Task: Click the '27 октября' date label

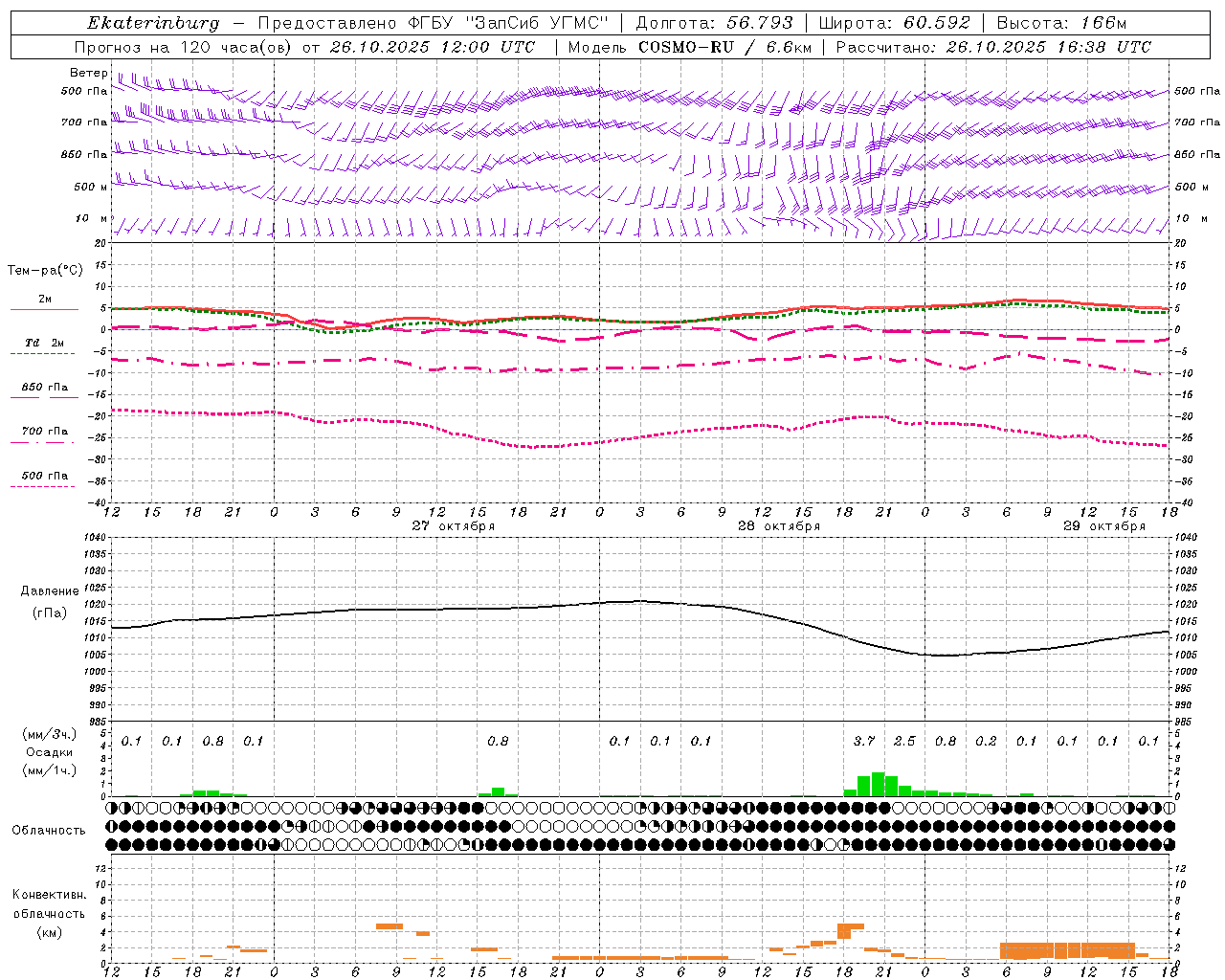Action: coord(453,525)
